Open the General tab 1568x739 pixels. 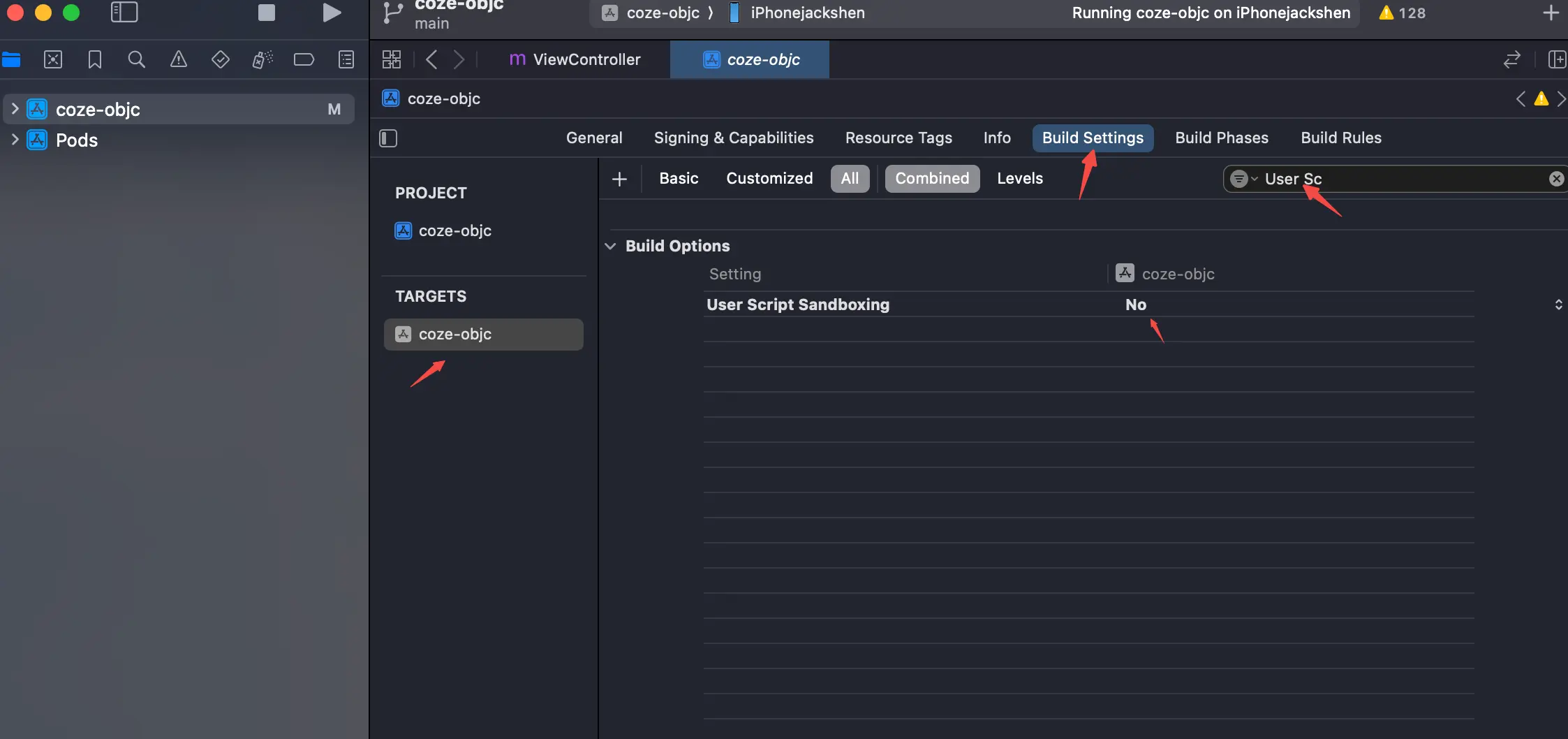(x=594, y=138)
